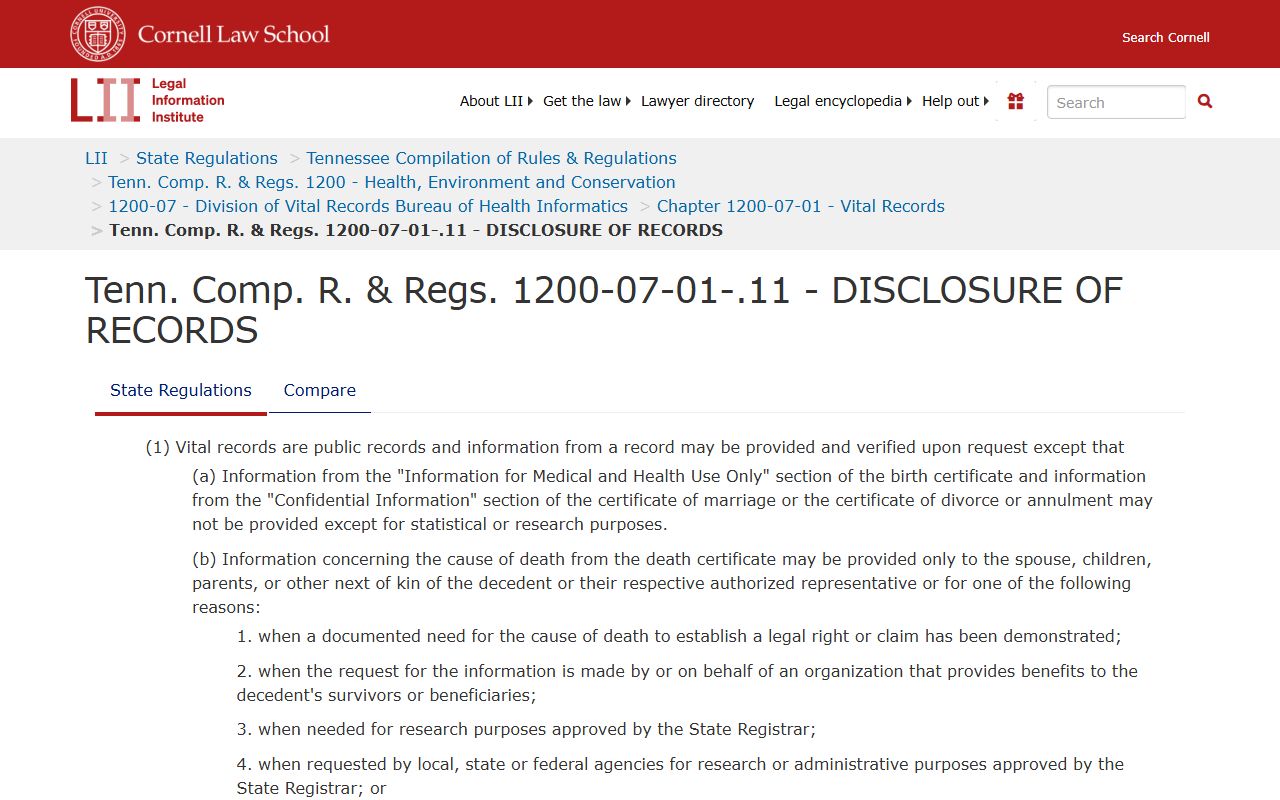Focus the Search input field
The image size is (1280, 800).
pos(1116,102)
